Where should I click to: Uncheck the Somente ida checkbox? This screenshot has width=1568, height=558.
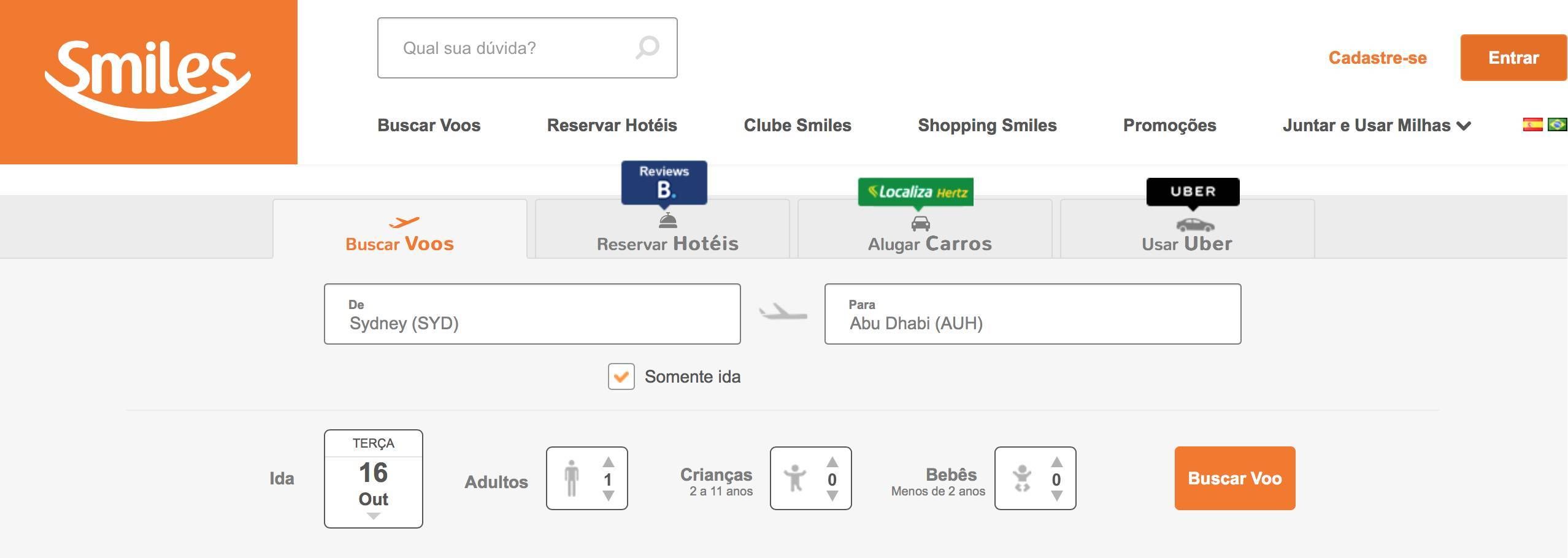tap(621, 376)
